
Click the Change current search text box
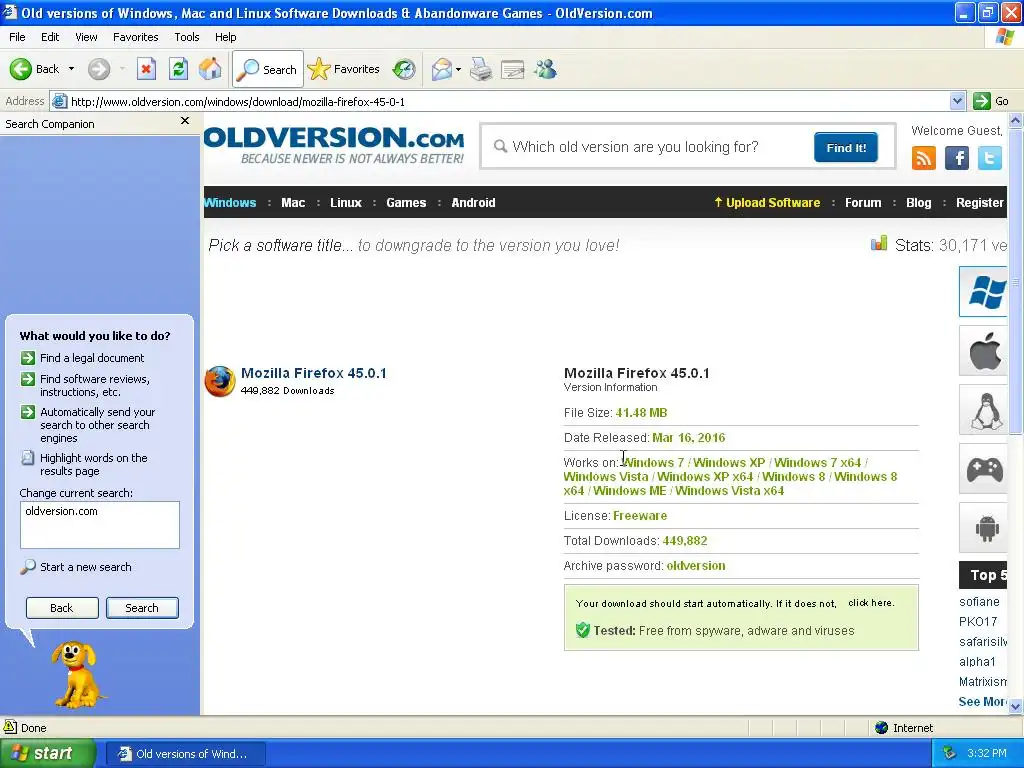click(100, 525)
